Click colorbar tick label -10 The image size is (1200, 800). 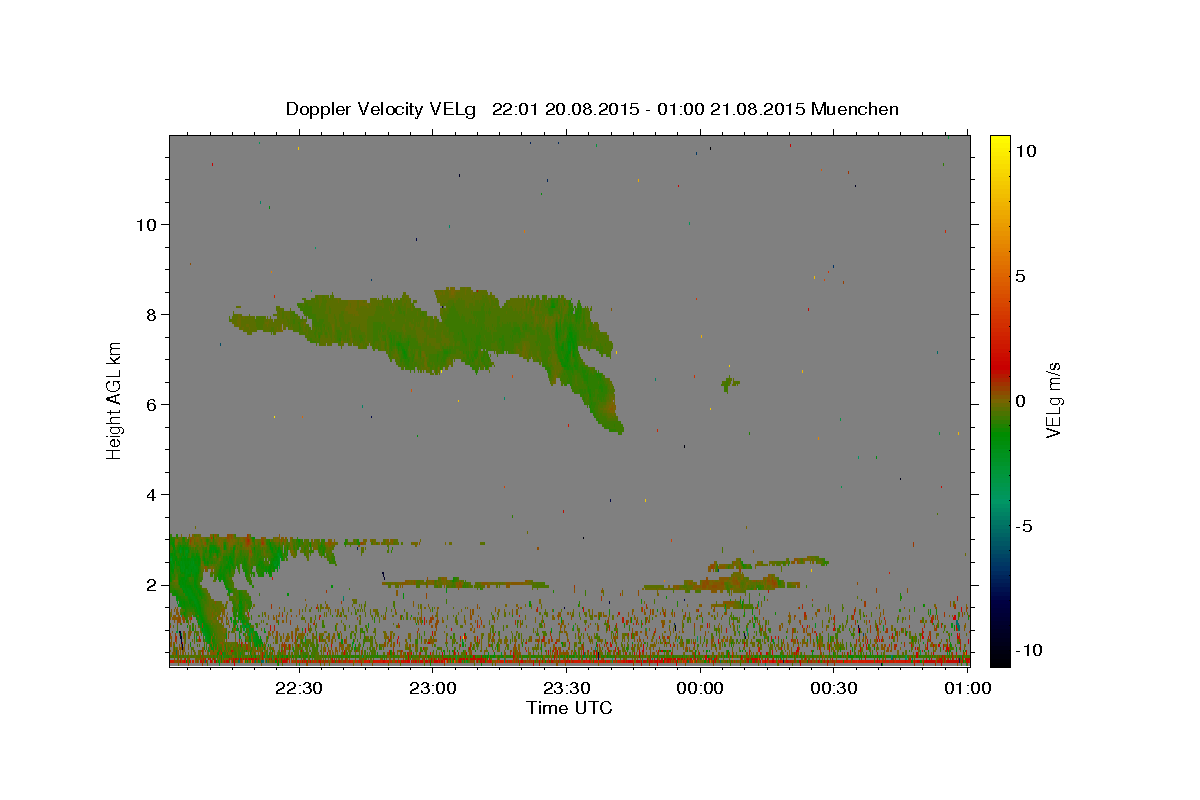[1028, 651]
